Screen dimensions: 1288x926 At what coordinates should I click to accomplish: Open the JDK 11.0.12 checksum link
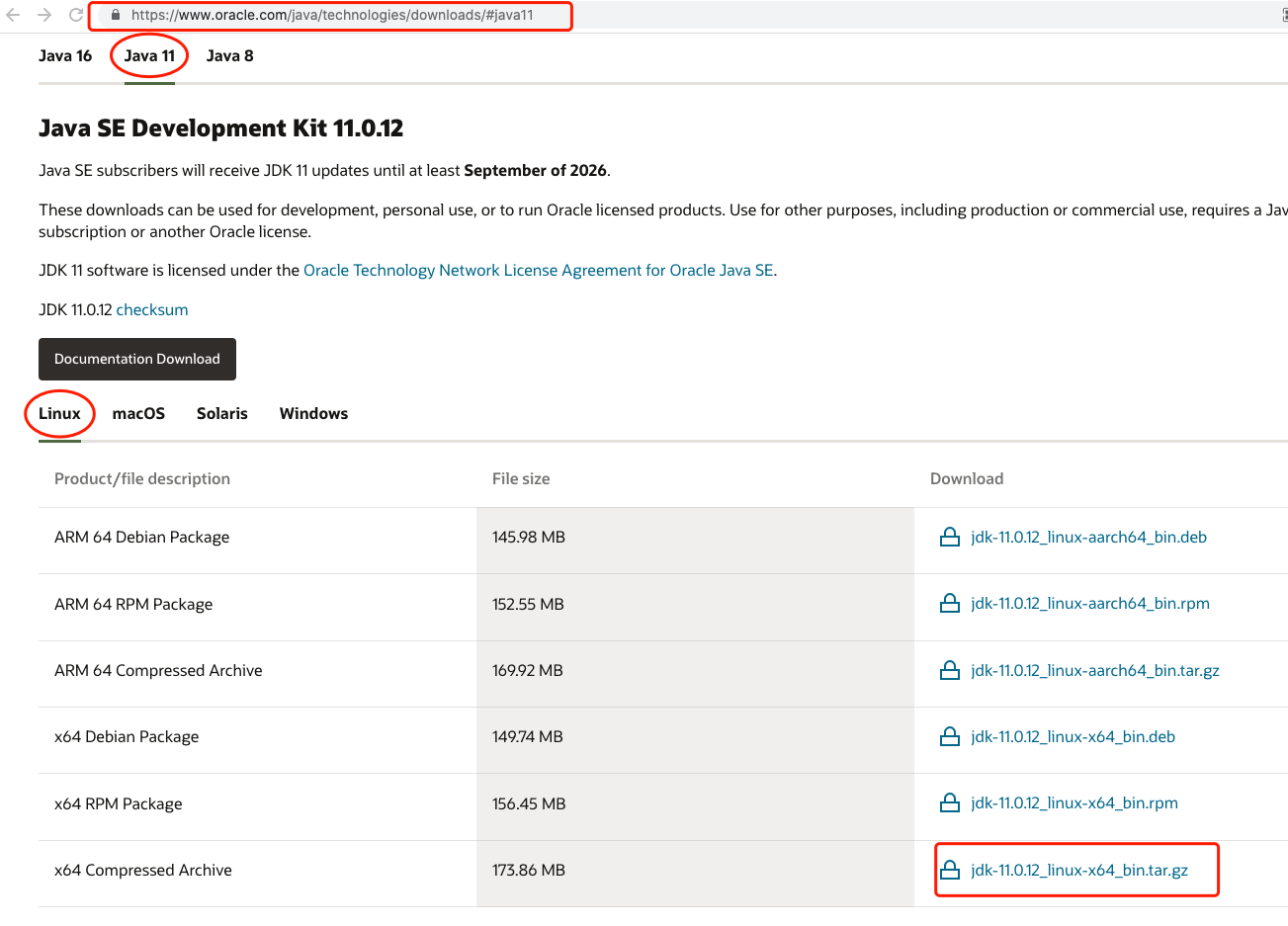tap(152, 310)
